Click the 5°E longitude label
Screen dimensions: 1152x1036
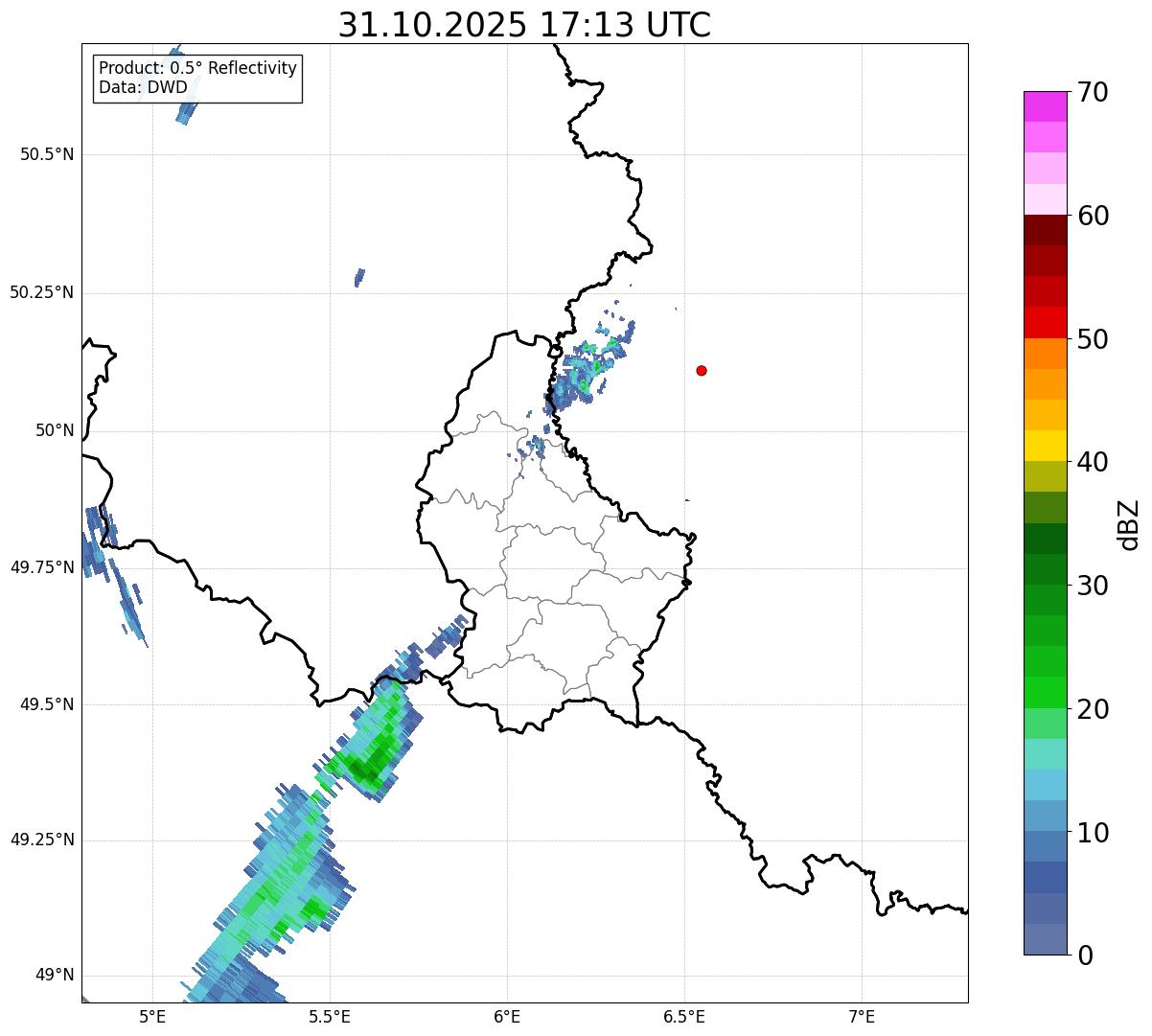point(152,1016)
